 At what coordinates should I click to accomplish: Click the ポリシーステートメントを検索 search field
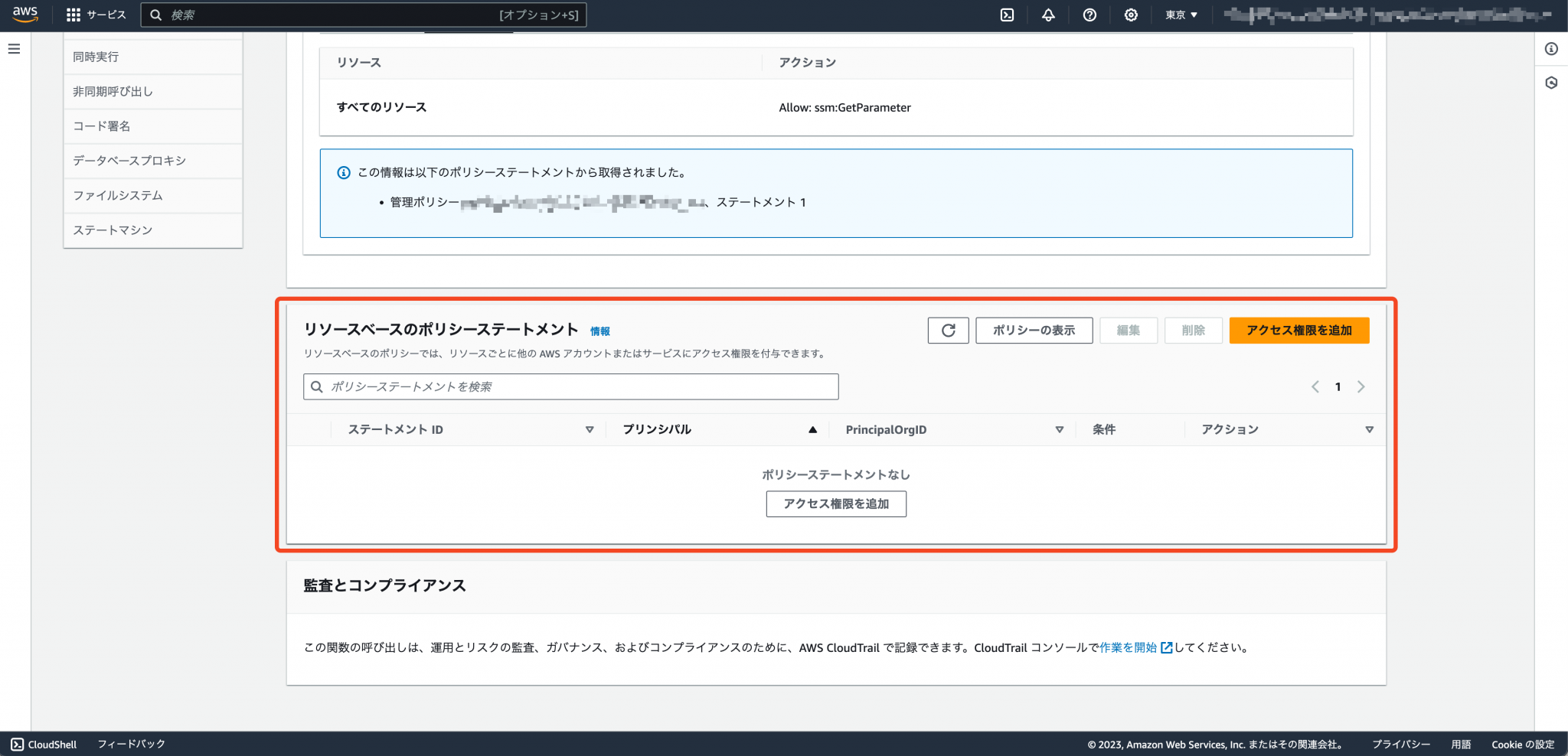tap(570, 386)
